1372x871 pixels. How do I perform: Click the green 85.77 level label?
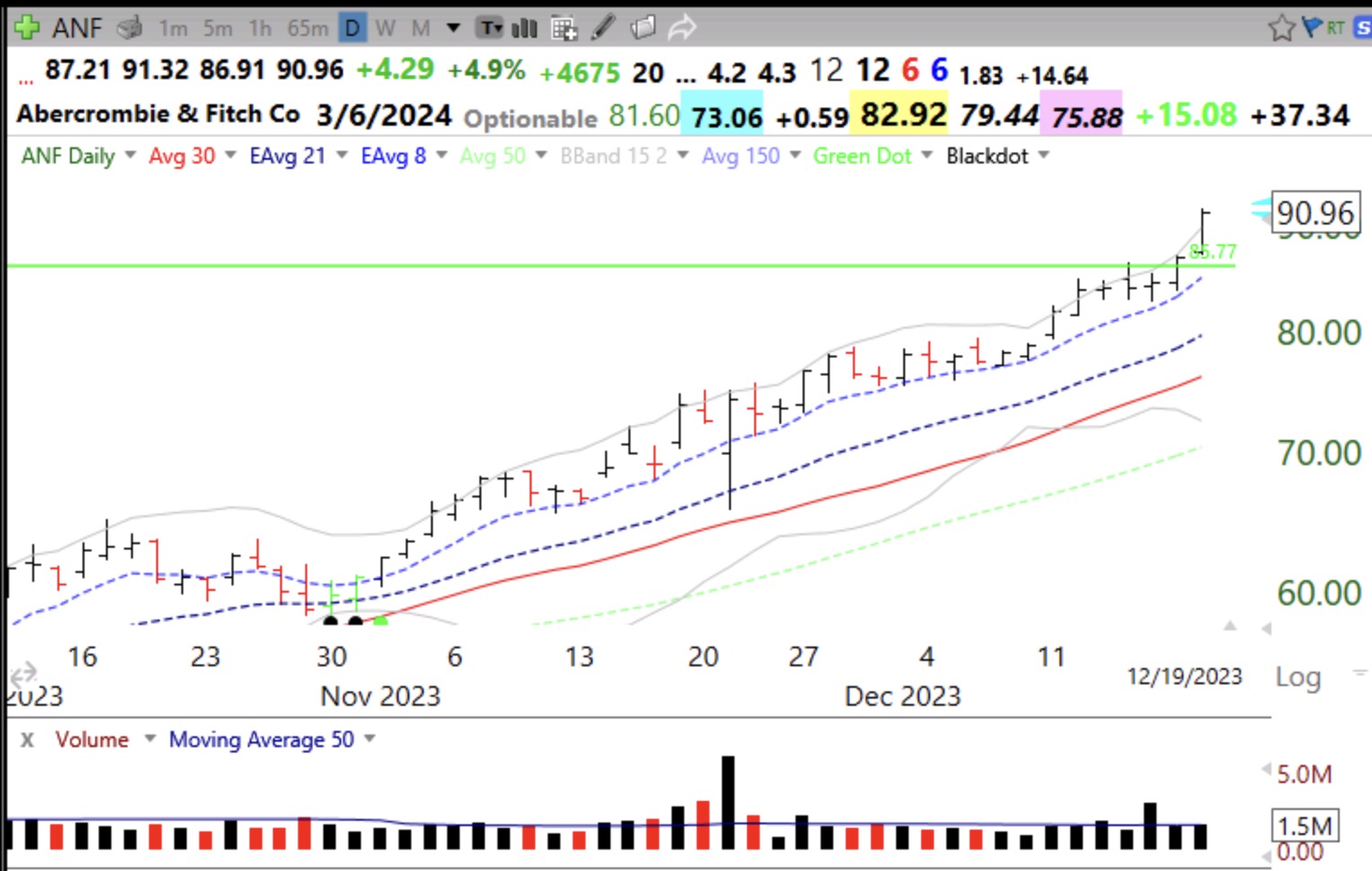coord(1213,251)
